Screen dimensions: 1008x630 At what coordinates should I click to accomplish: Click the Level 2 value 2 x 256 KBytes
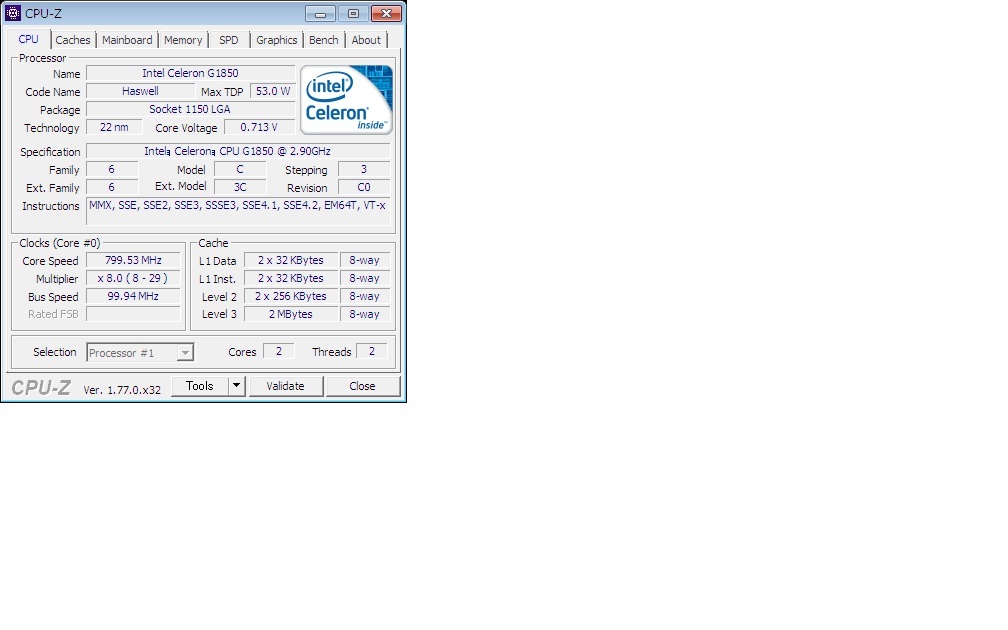tap(291, 296)
